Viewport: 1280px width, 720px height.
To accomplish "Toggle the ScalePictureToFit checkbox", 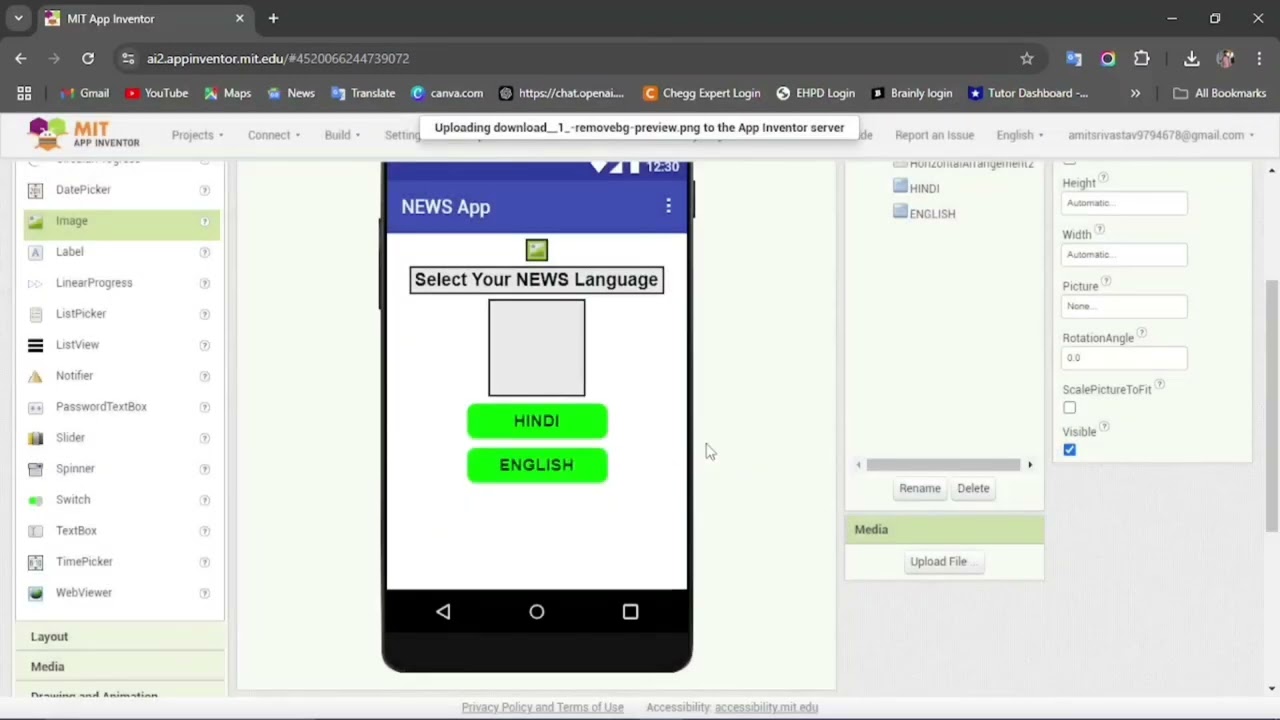I will click(1069, 408).
